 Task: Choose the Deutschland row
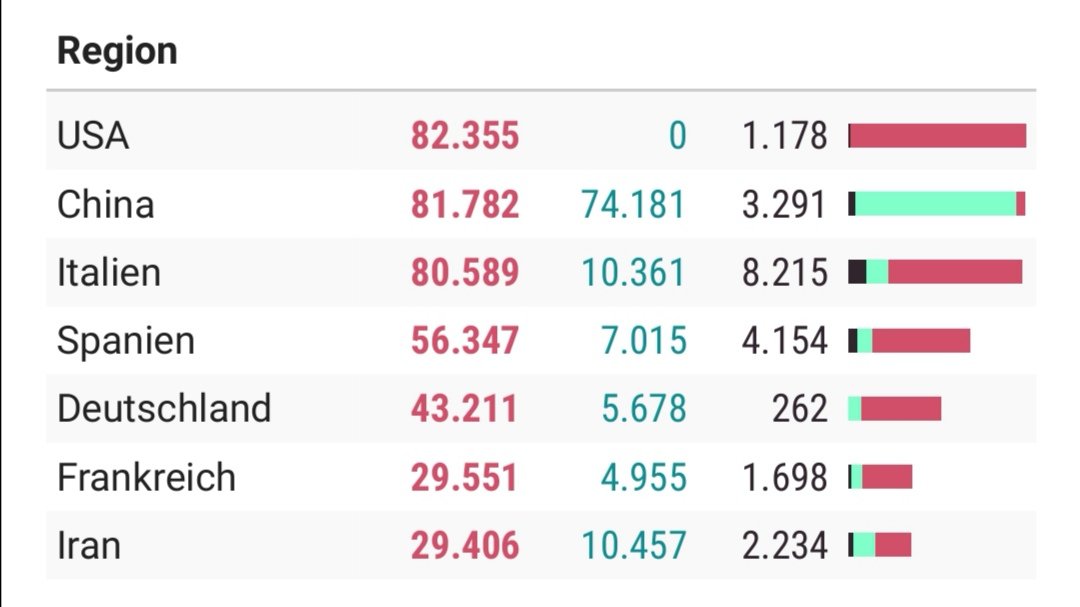[x=541, y=409]
